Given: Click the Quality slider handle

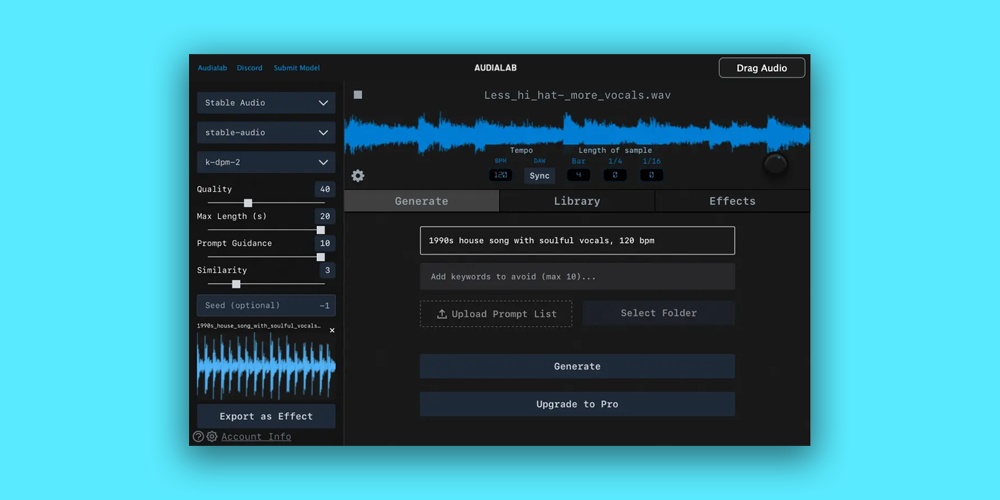Looking at the screenshot, I should (248, 203).
